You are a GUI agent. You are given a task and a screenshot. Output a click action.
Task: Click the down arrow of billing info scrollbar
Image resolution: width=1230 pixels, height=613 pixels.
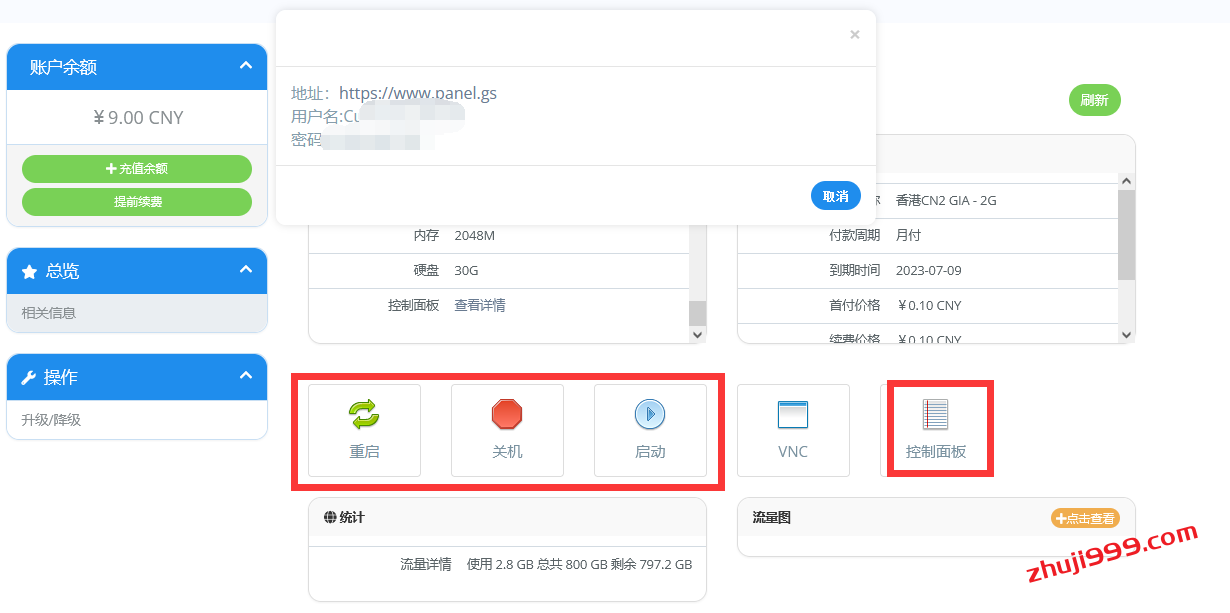[1126, 335]
